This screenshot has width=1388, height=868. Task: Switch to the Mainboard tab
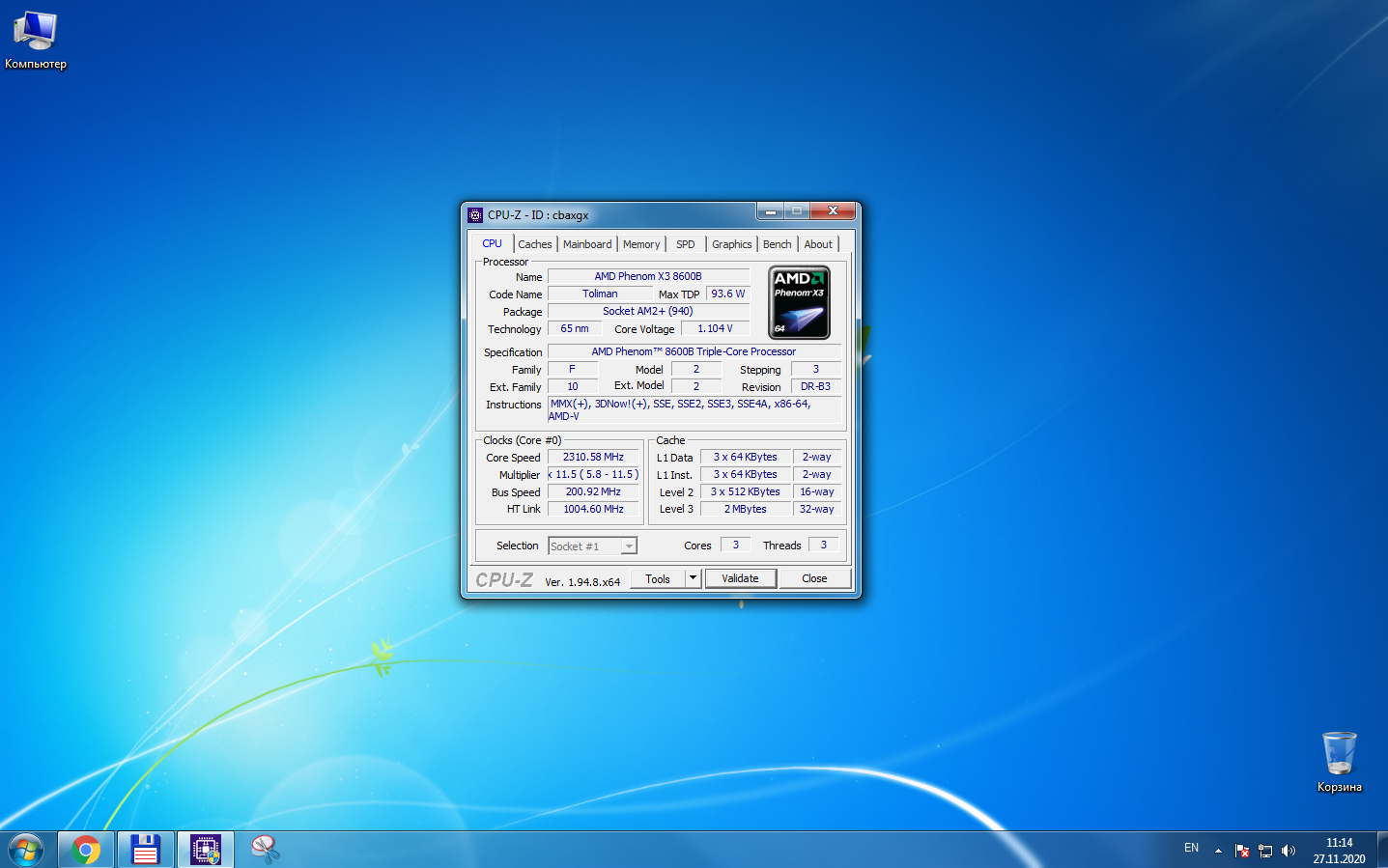click(x=587, y=244)
